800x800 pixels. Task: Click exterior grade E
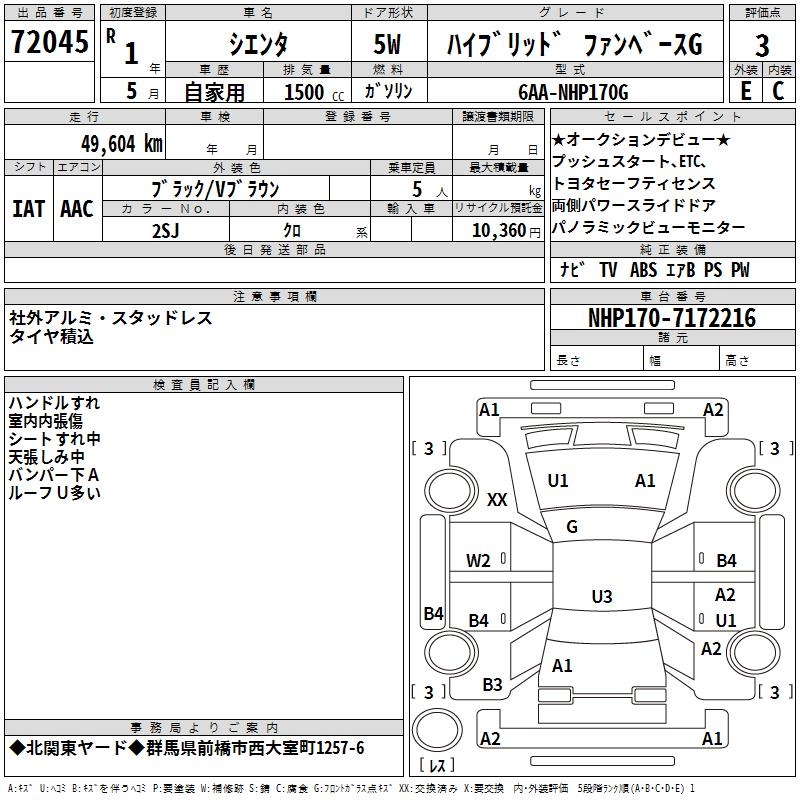pos(746,91)
